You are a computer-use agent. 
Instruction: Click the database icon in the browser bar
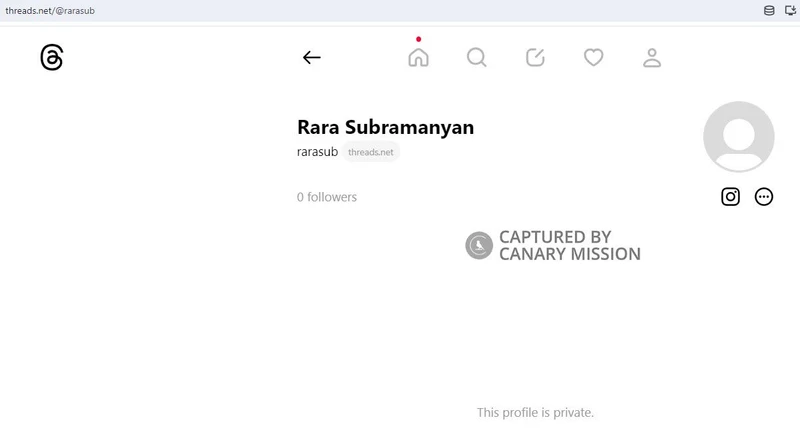pos(769,10)
